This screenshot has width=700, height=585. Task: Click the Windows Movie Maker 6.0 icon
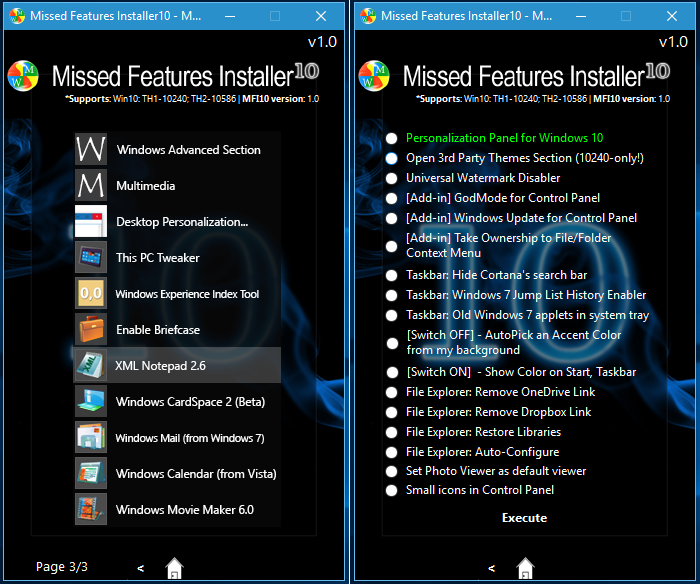click(x=91, y=510)
